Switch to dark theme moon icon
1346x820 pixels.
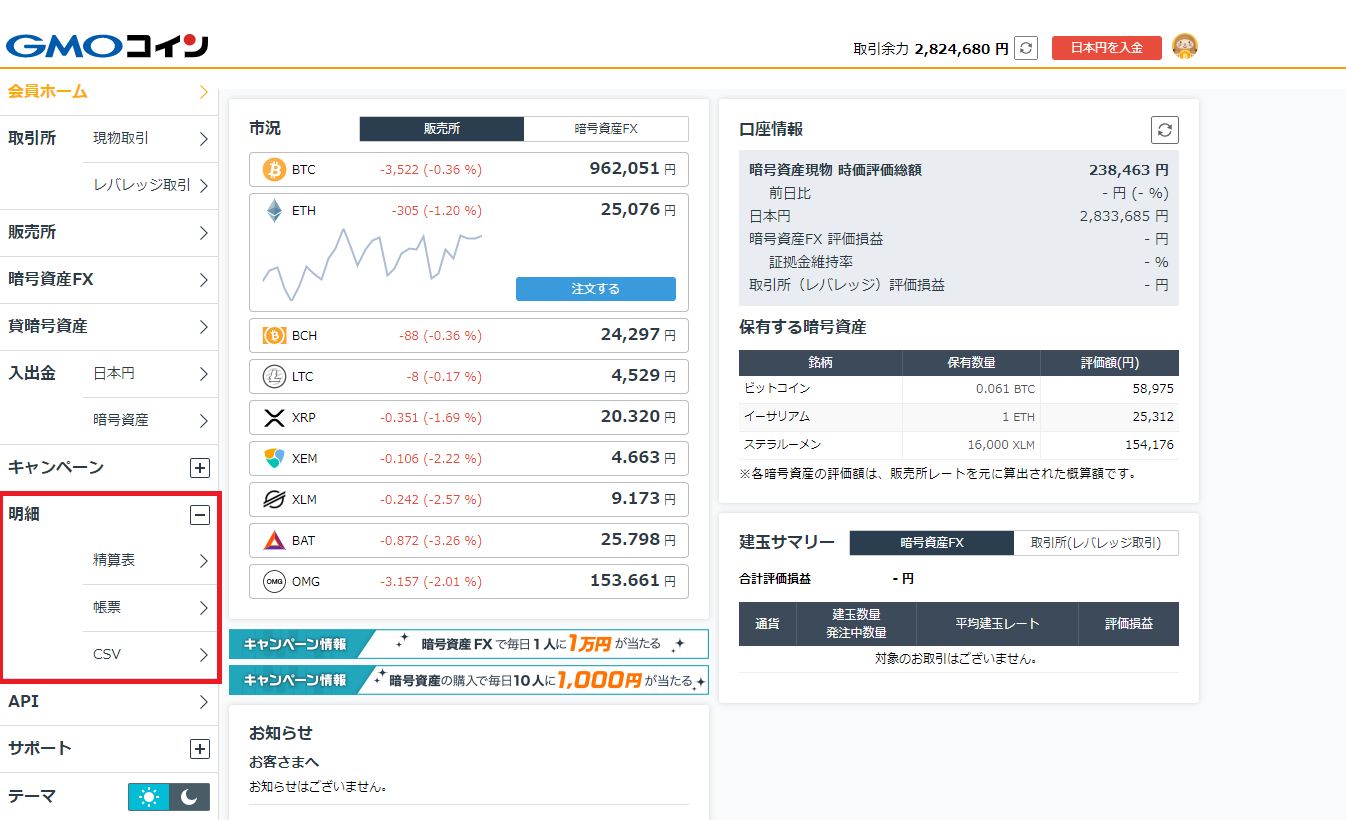[x=190, y=797]
